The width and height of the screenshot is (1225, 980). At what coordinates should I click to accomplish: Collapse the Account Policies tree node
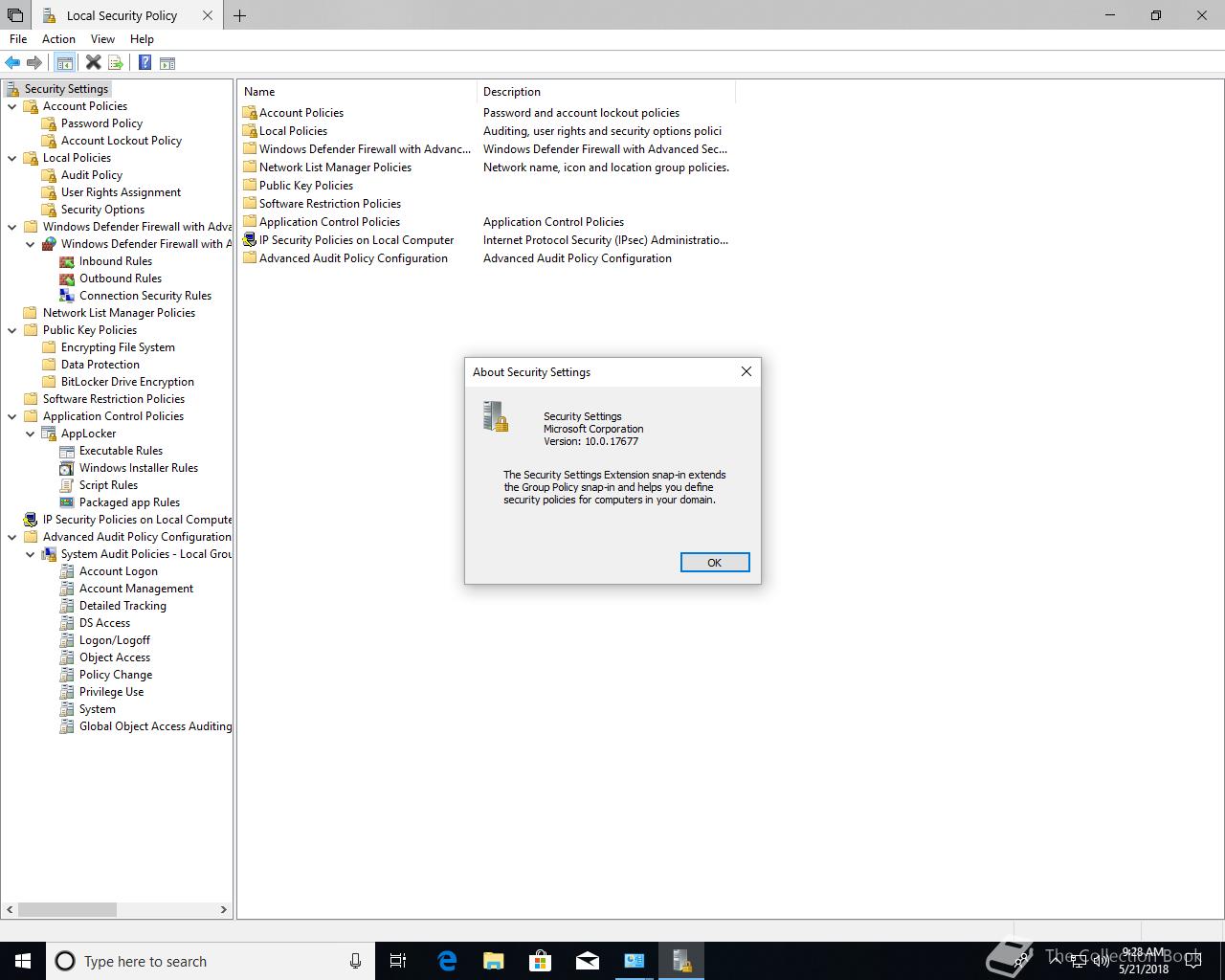[12, 106]
